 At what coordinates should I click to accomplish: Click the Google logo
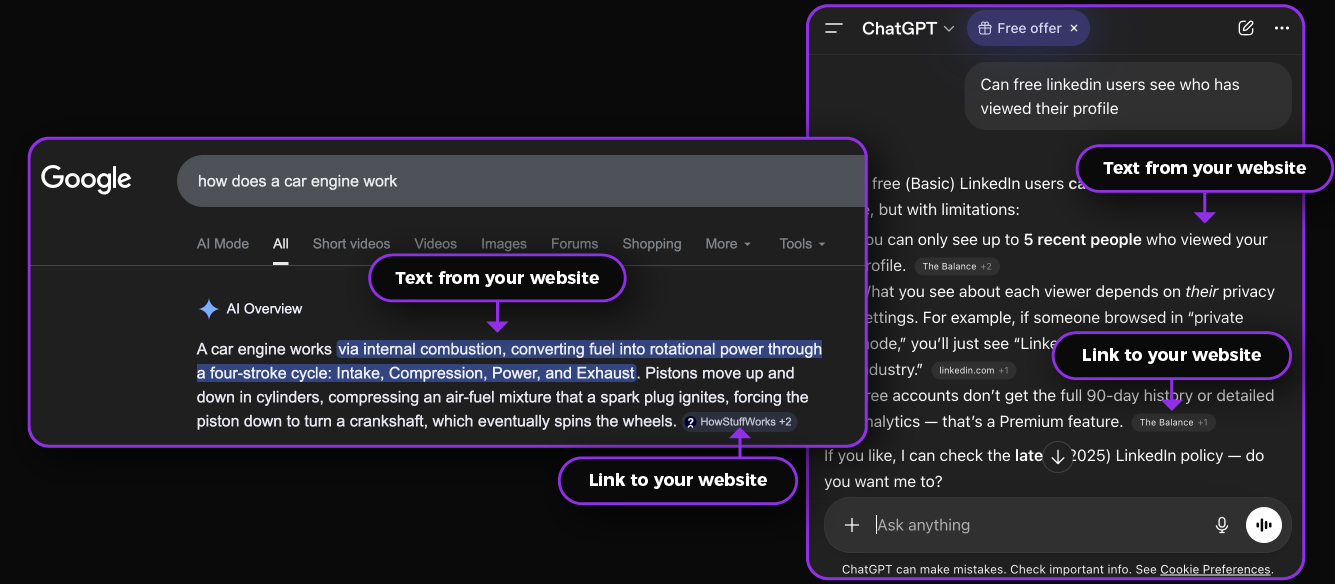point(87,180)
